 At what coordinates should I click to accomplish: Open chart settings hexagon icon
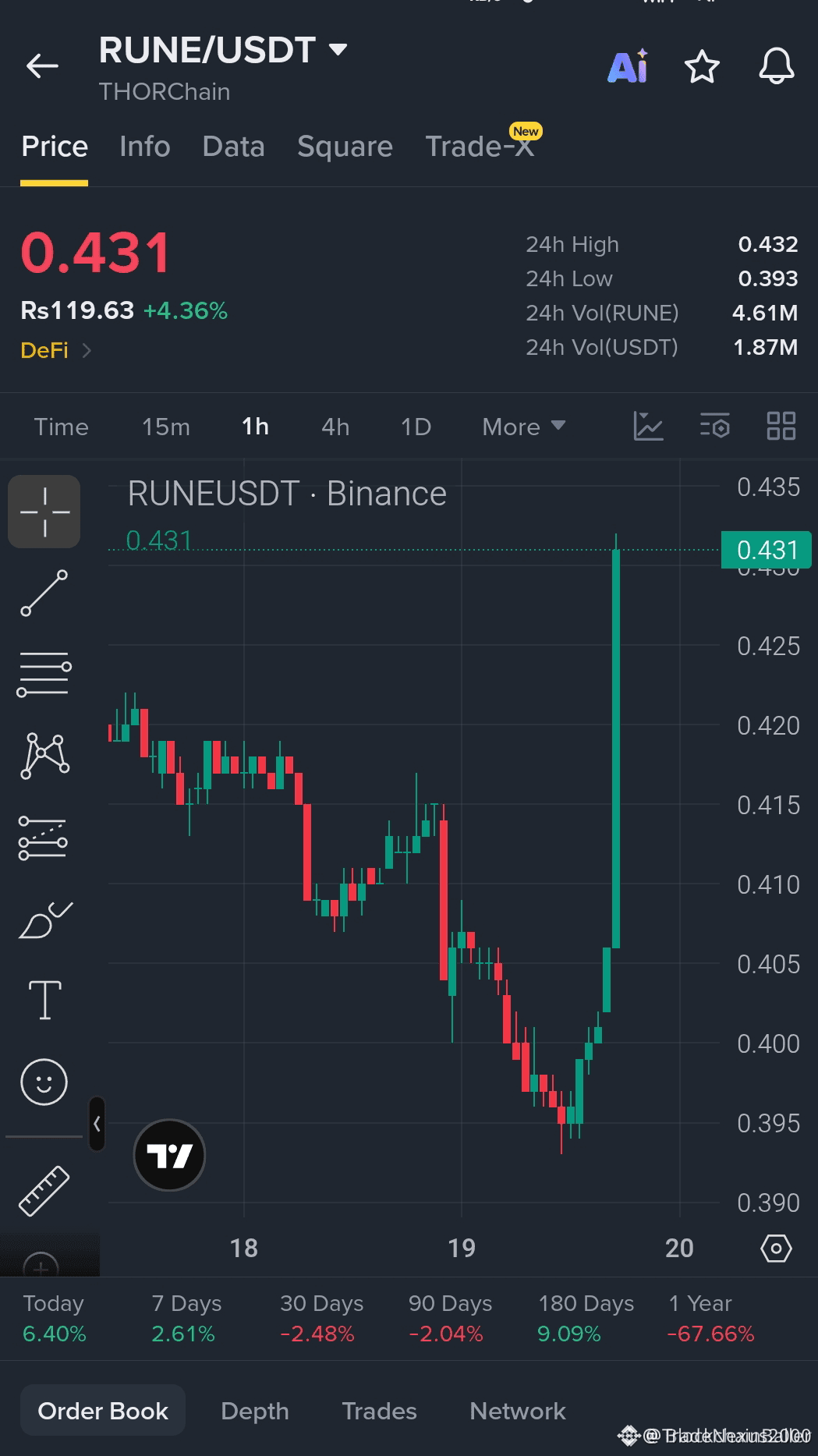coord(776,1249)
